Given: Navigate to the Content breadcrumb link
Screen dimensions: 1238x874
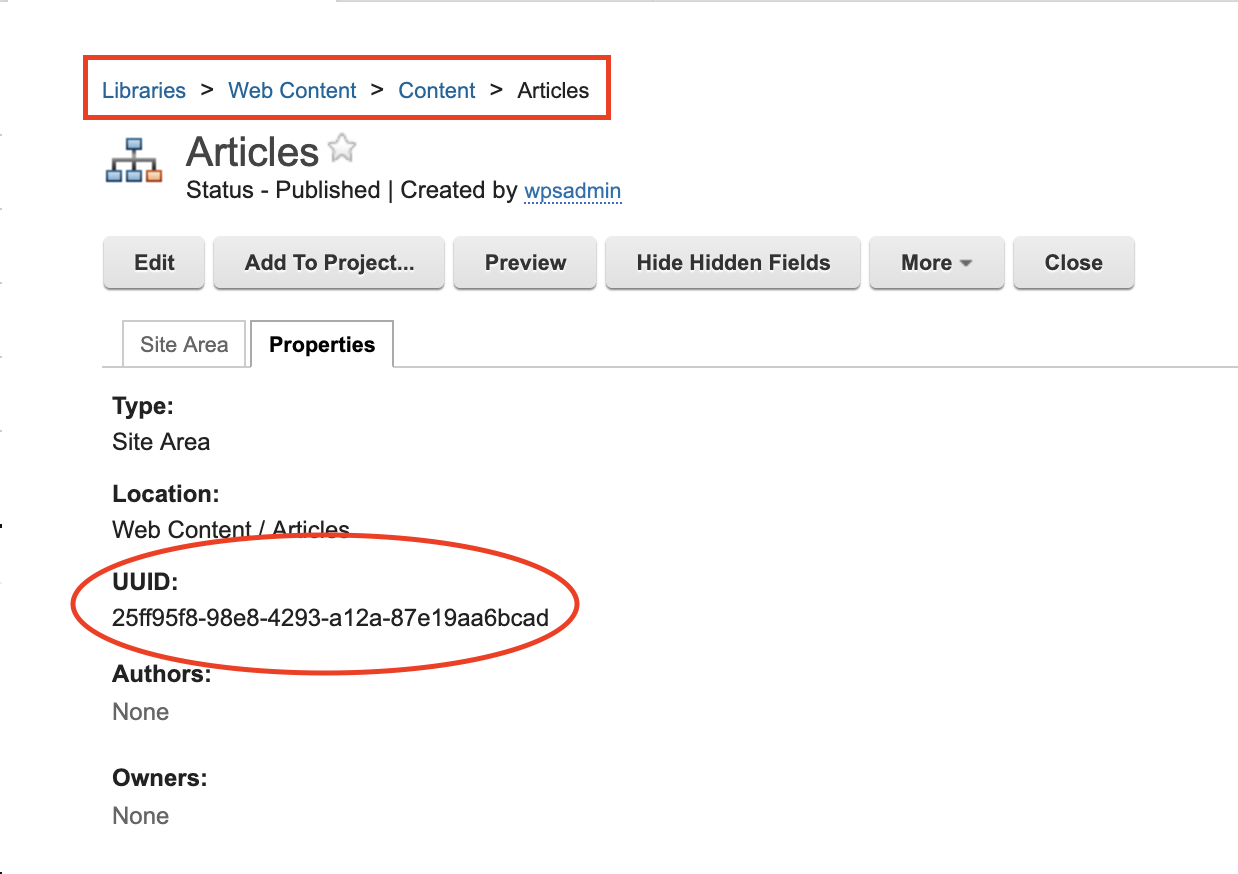Looking at the screenshot, I should coord(437,91).
